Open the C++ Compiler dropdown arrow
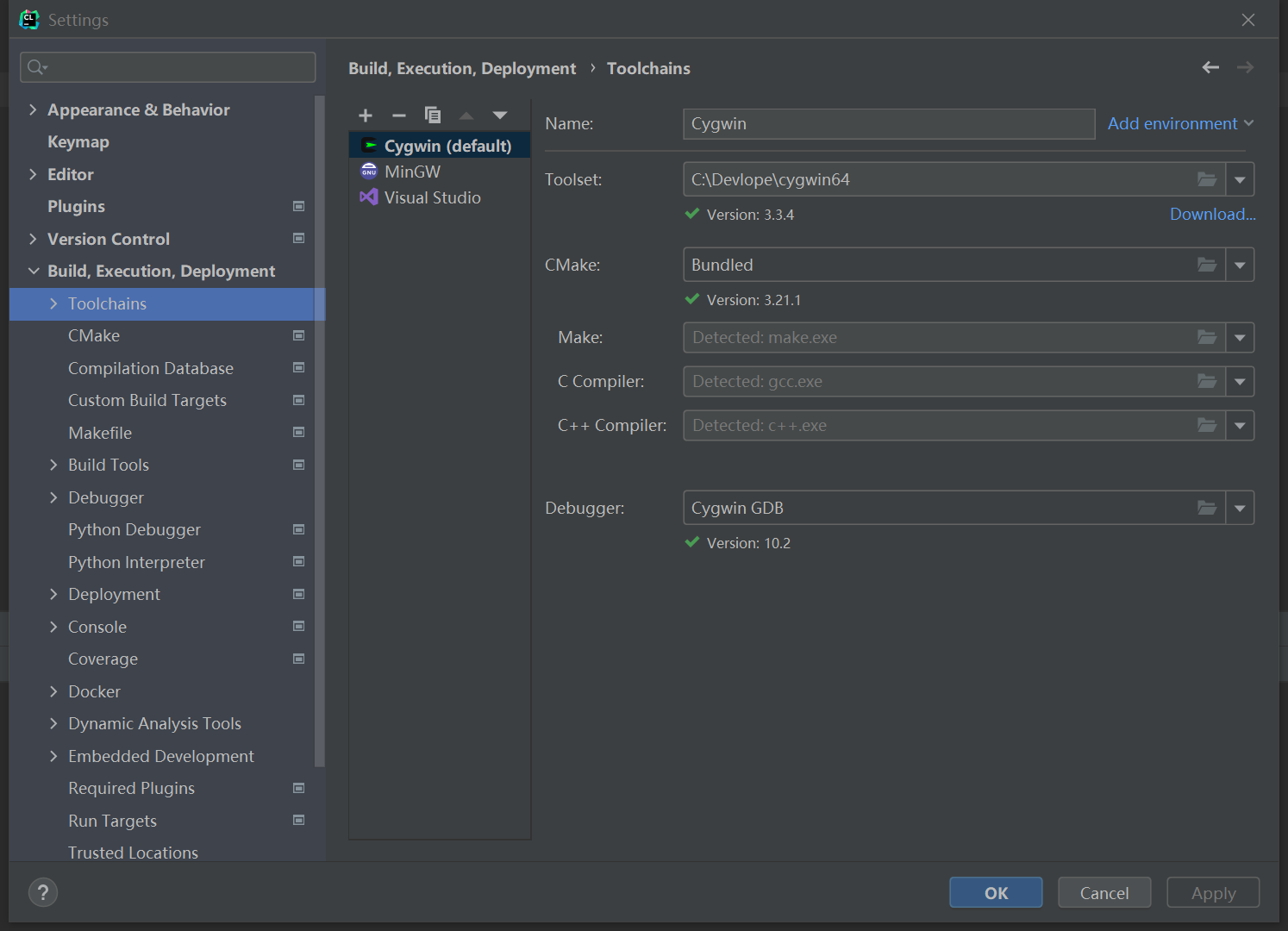This screenshot has width=1288, height=931. tap(1240, 425)
